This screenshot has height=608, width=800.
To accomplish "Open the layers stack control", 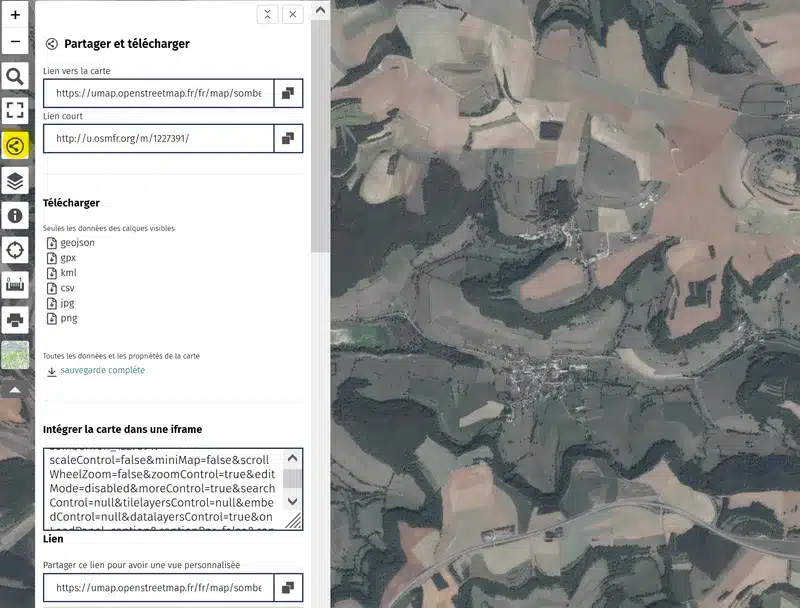I will pos(15,181).
